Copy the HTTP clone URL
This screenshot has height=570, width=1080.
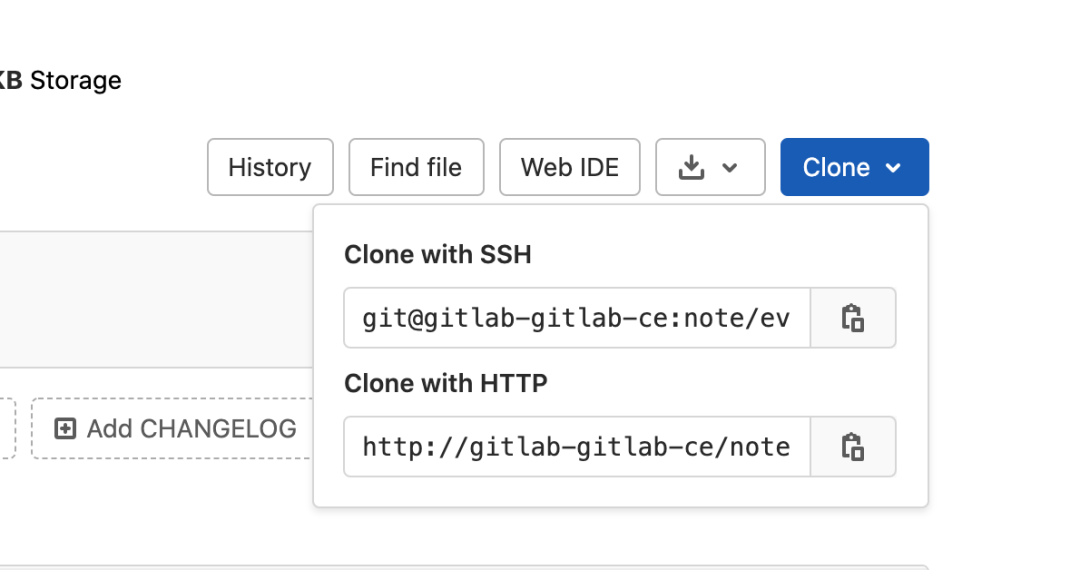852,446
